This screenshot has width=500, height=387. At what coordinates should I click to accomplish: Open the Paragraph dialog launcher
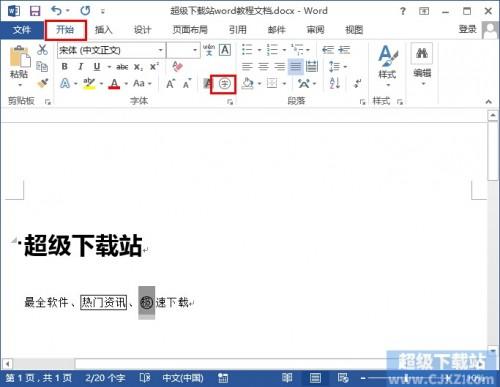[x=362, y=102]
